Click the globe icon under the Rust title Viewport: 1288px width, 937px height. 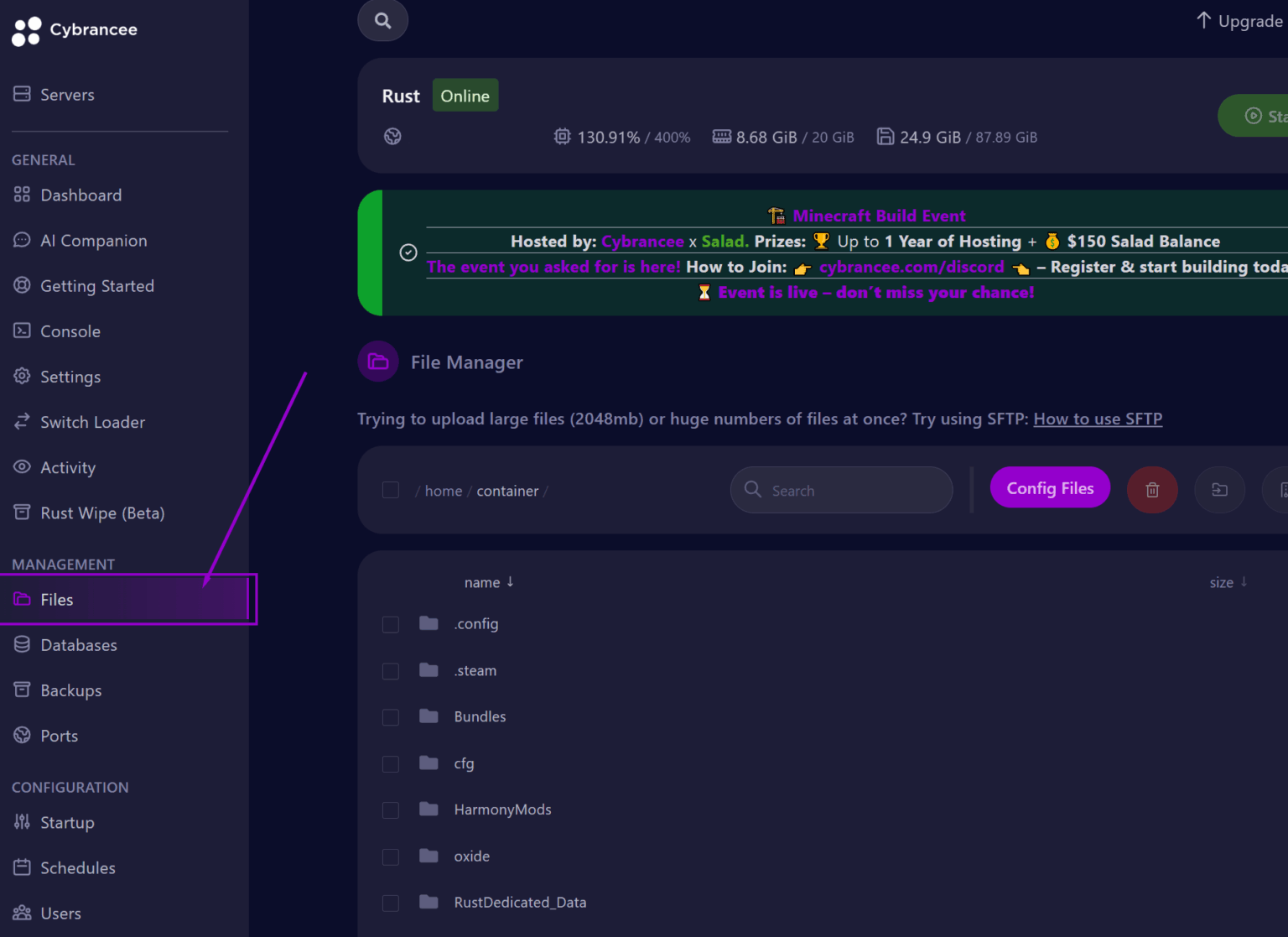(392, 137)
